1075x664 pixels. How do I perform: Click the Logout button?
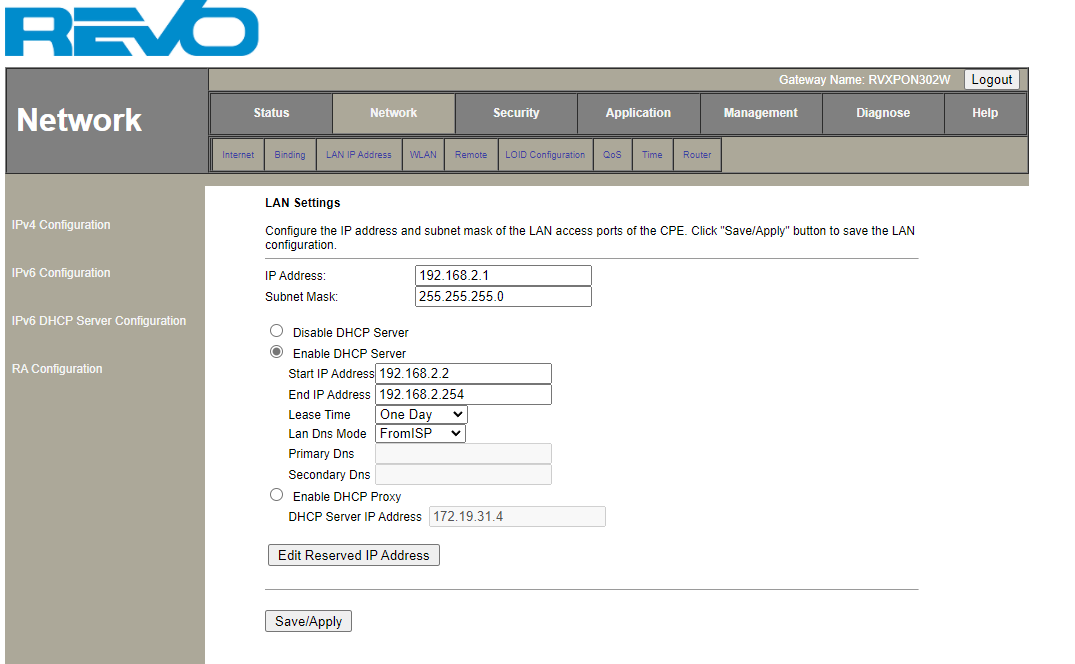pos(992,80)
